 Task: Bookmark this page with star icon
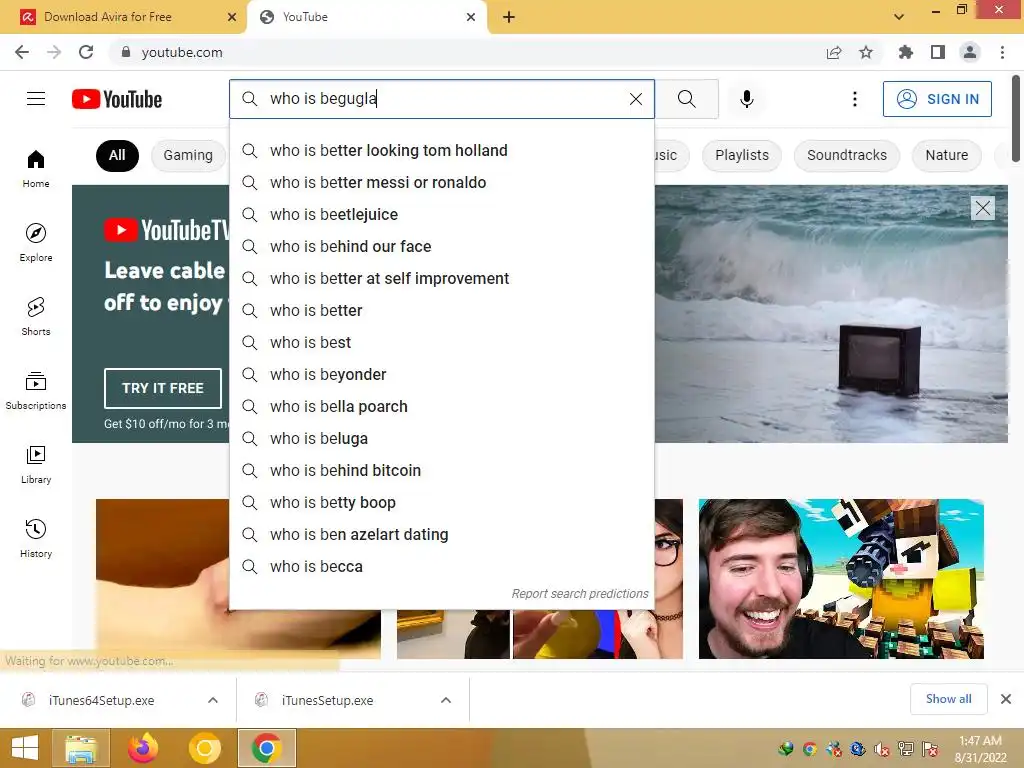[x=866, y=52]
